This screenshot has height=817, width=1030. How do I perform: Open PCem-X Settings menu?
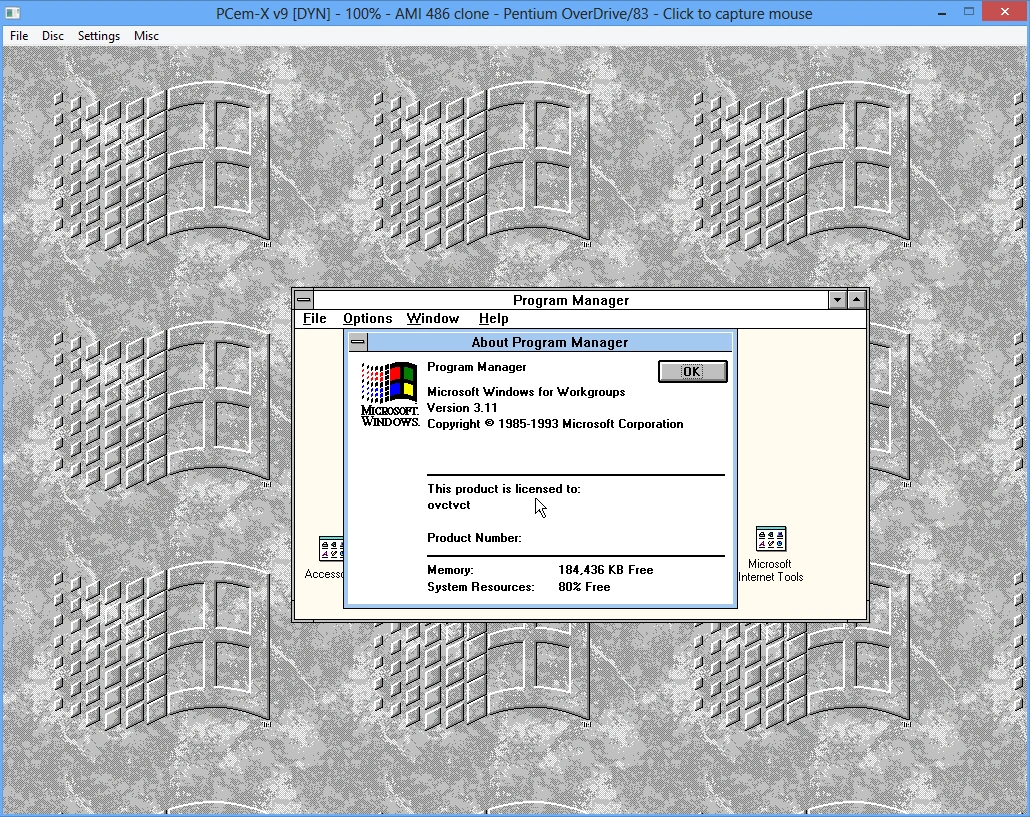(99, 35)
